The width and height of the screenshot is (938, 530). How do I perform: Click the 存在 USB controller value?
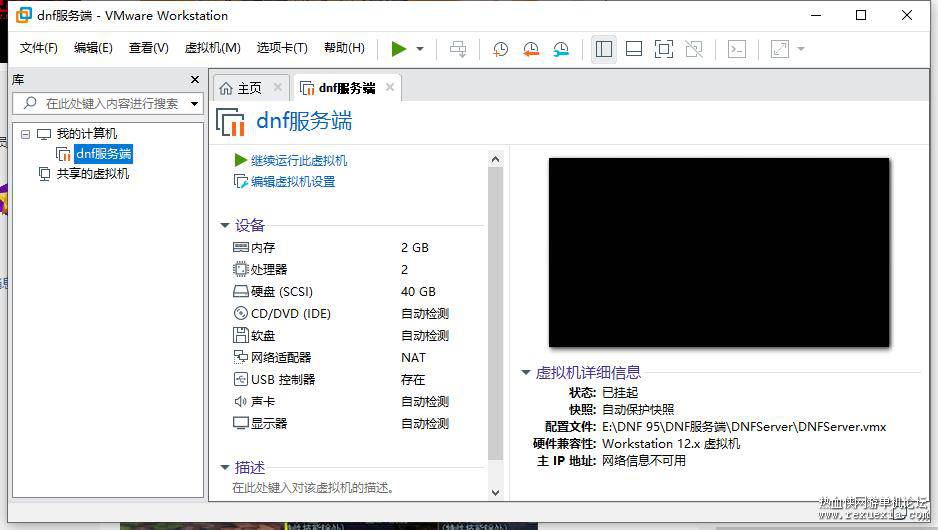[413, 380]
